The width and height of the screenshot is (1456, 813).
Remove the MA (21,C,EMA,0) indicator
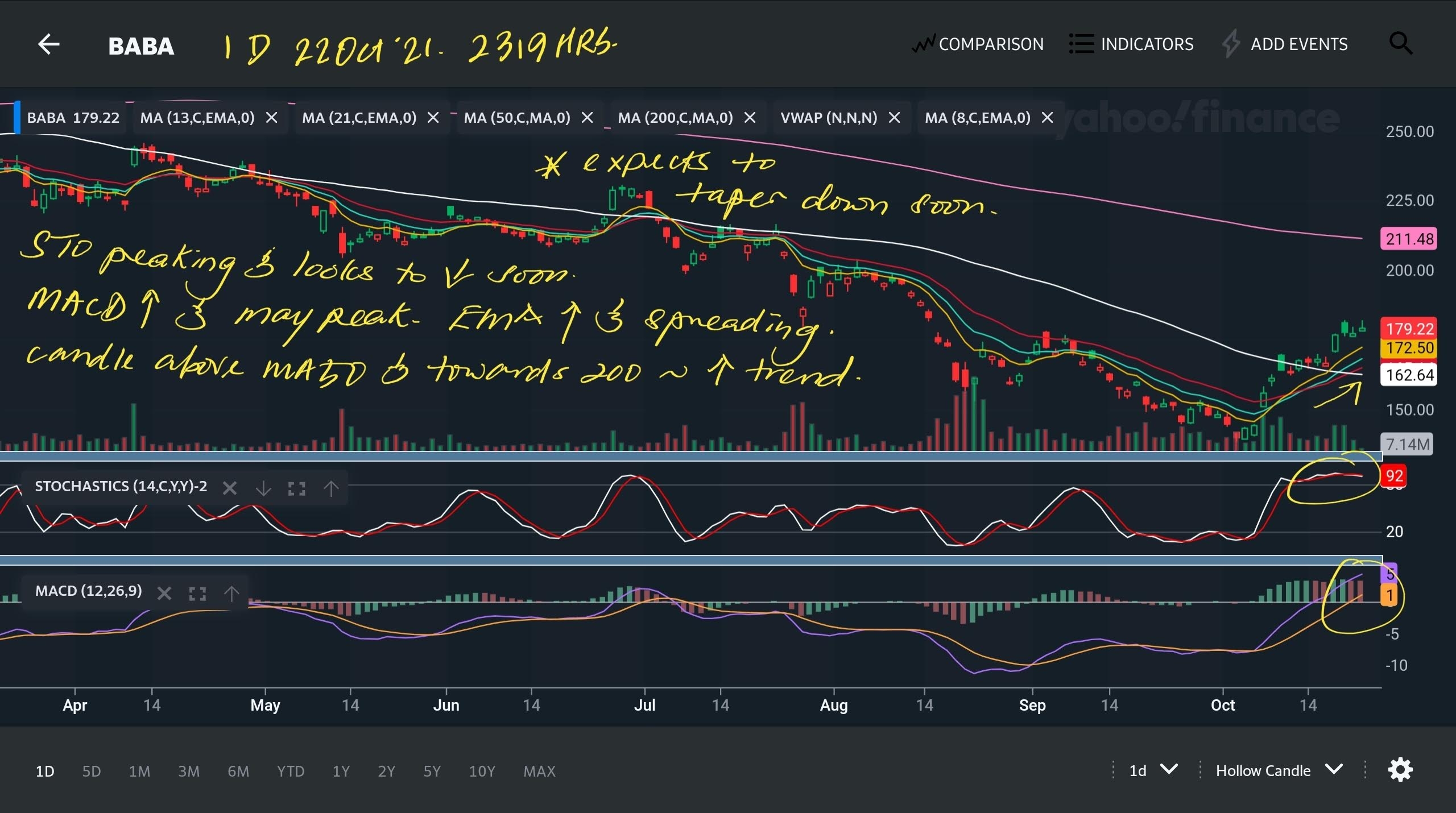433,118
